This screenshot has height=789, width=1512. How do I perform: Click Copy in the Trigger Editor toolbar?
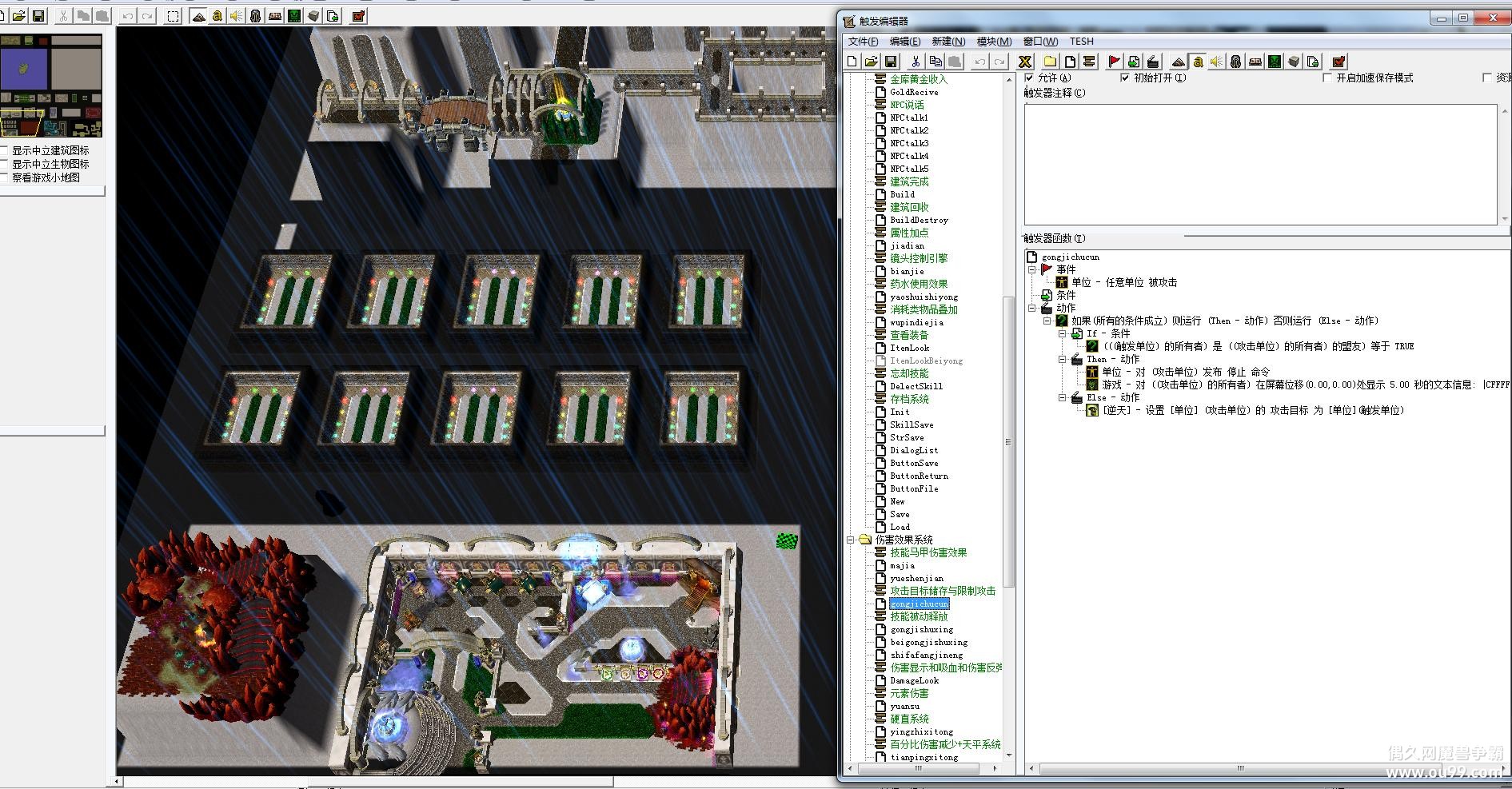click(936, 62)
